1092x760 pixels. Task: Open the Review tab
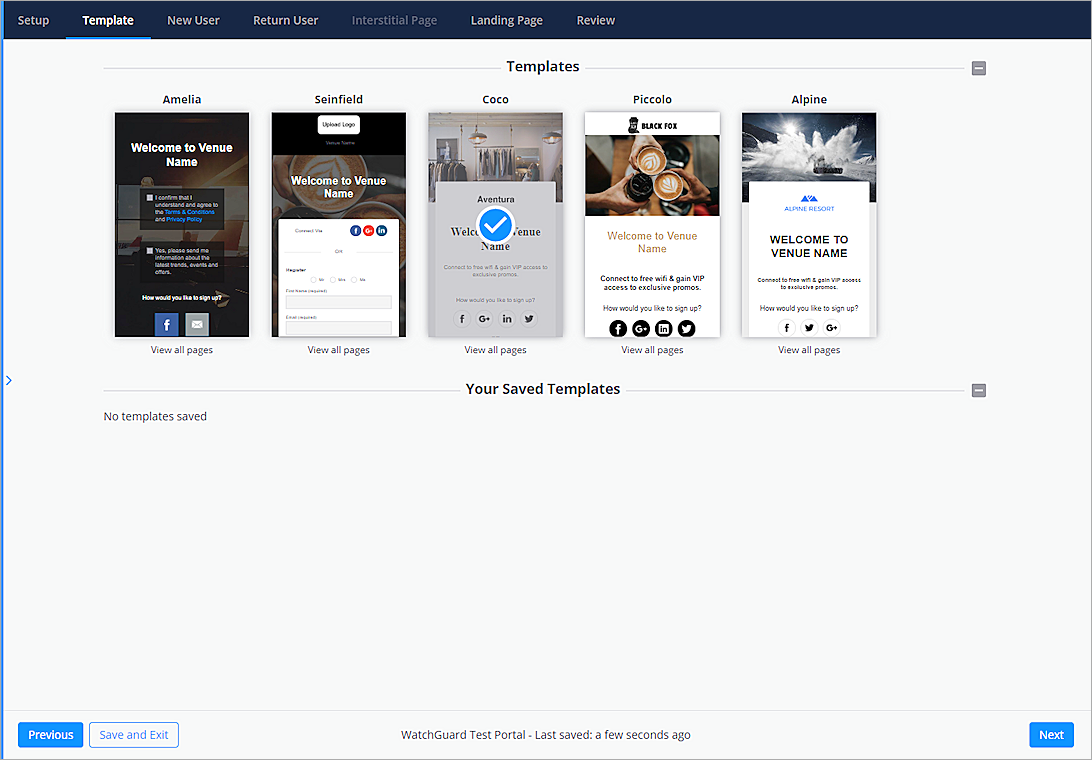point(595,19)
